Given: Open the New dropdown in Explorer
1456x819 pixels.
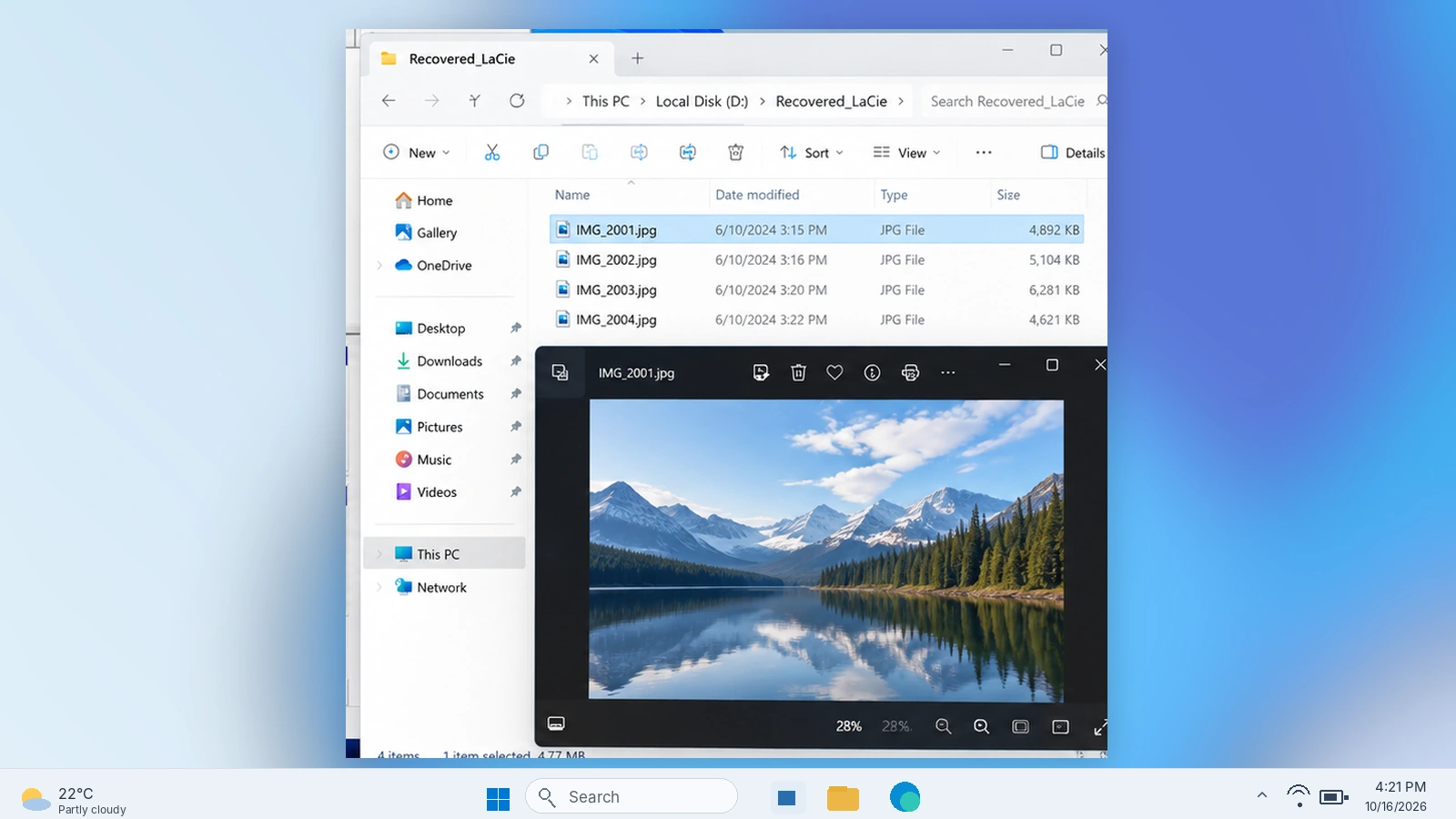Looking at the screenshot, I should click(x=417, y=153).
